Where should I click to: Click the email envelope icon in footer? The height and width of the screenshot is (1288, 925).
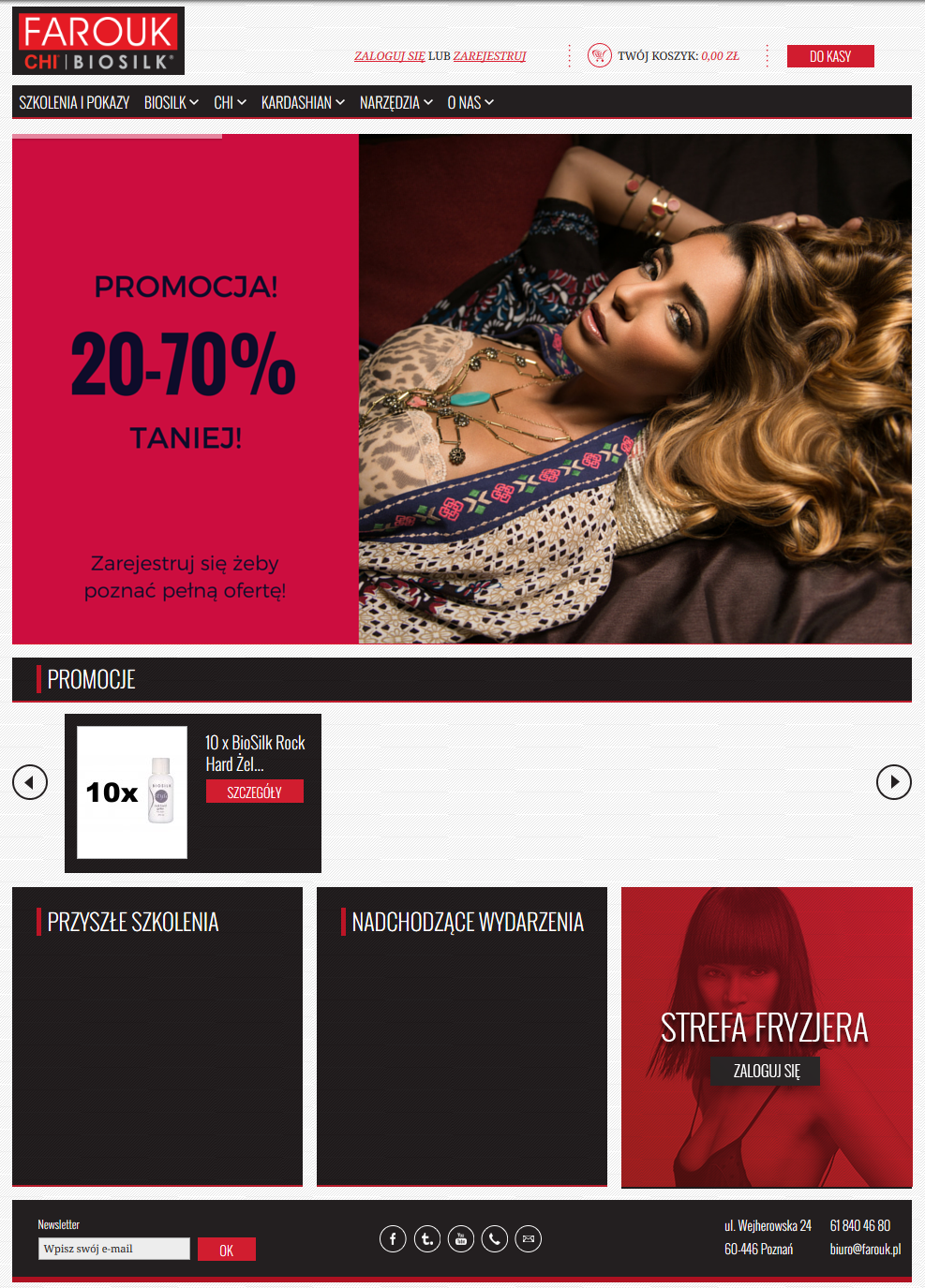tap(528, 1239)
